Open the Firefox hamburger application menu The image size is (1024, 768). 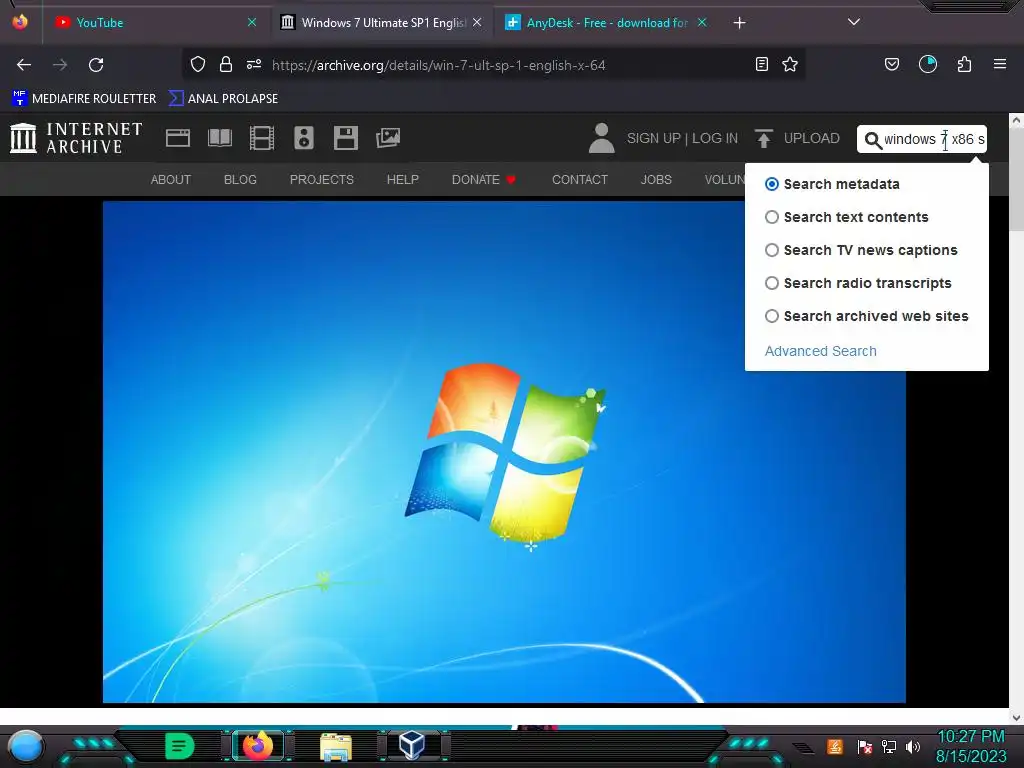(x=1000, y=64)
